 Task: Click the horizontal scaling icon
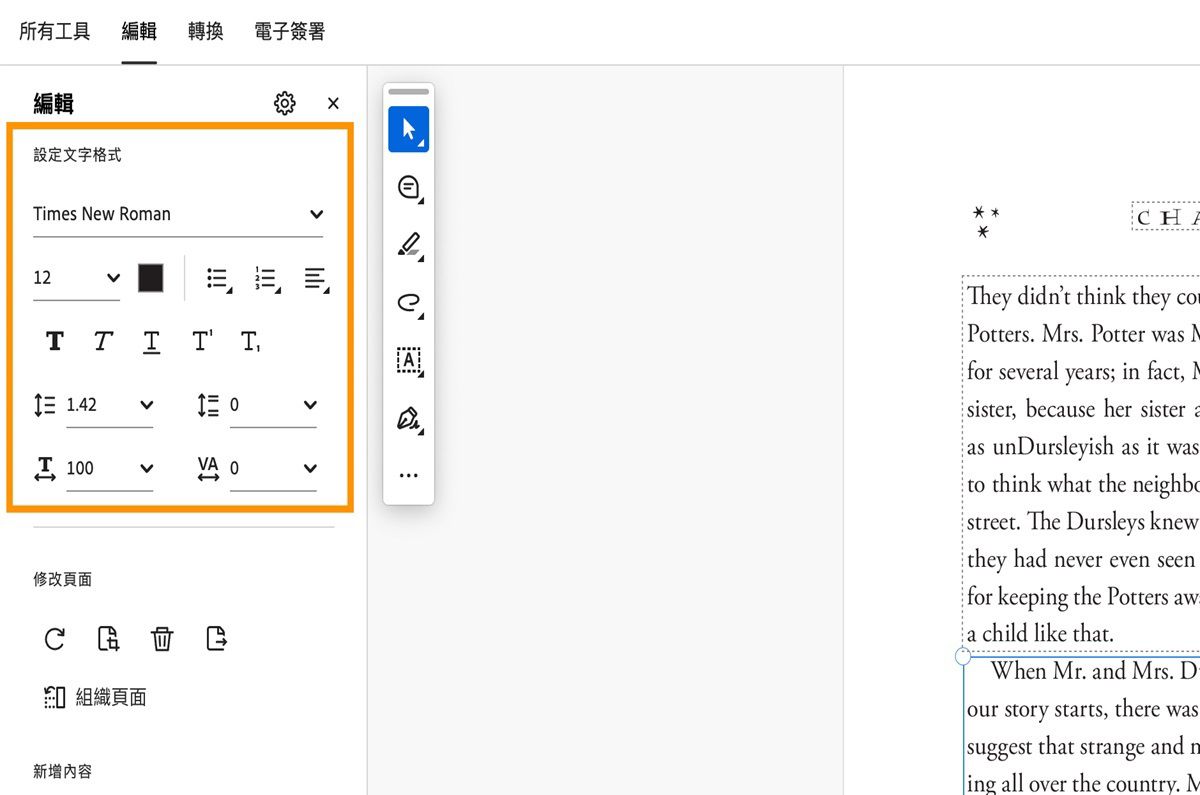(45, 469)
